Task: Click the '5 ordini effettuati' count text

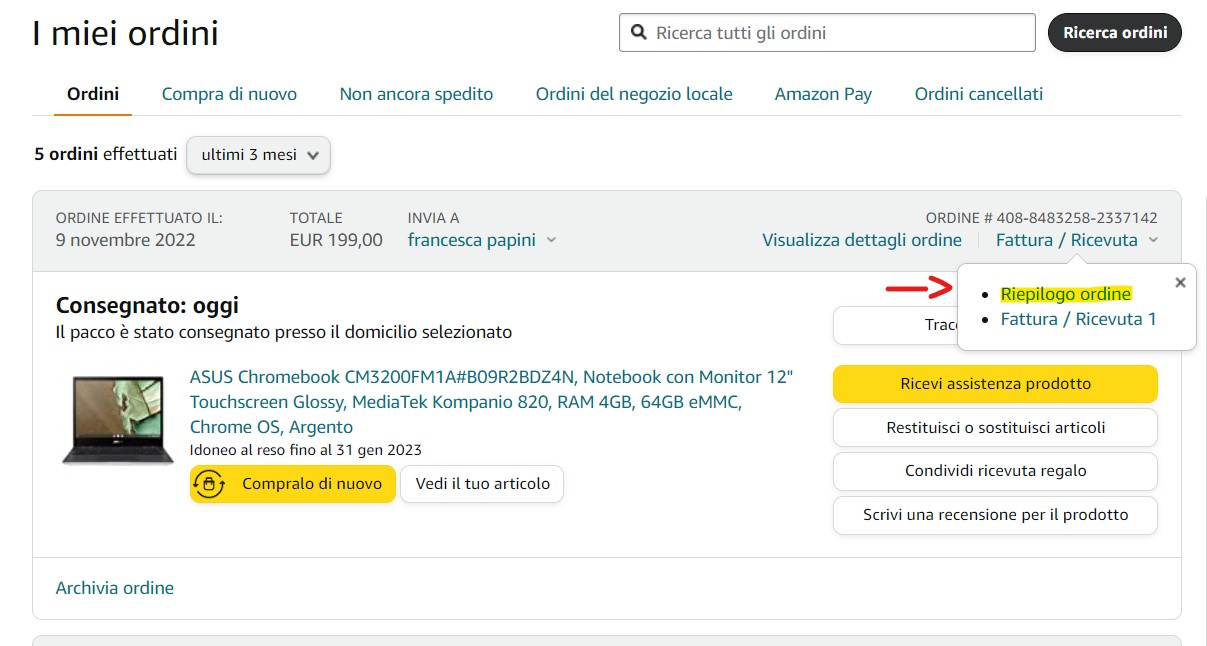Action: pos(105,154)
